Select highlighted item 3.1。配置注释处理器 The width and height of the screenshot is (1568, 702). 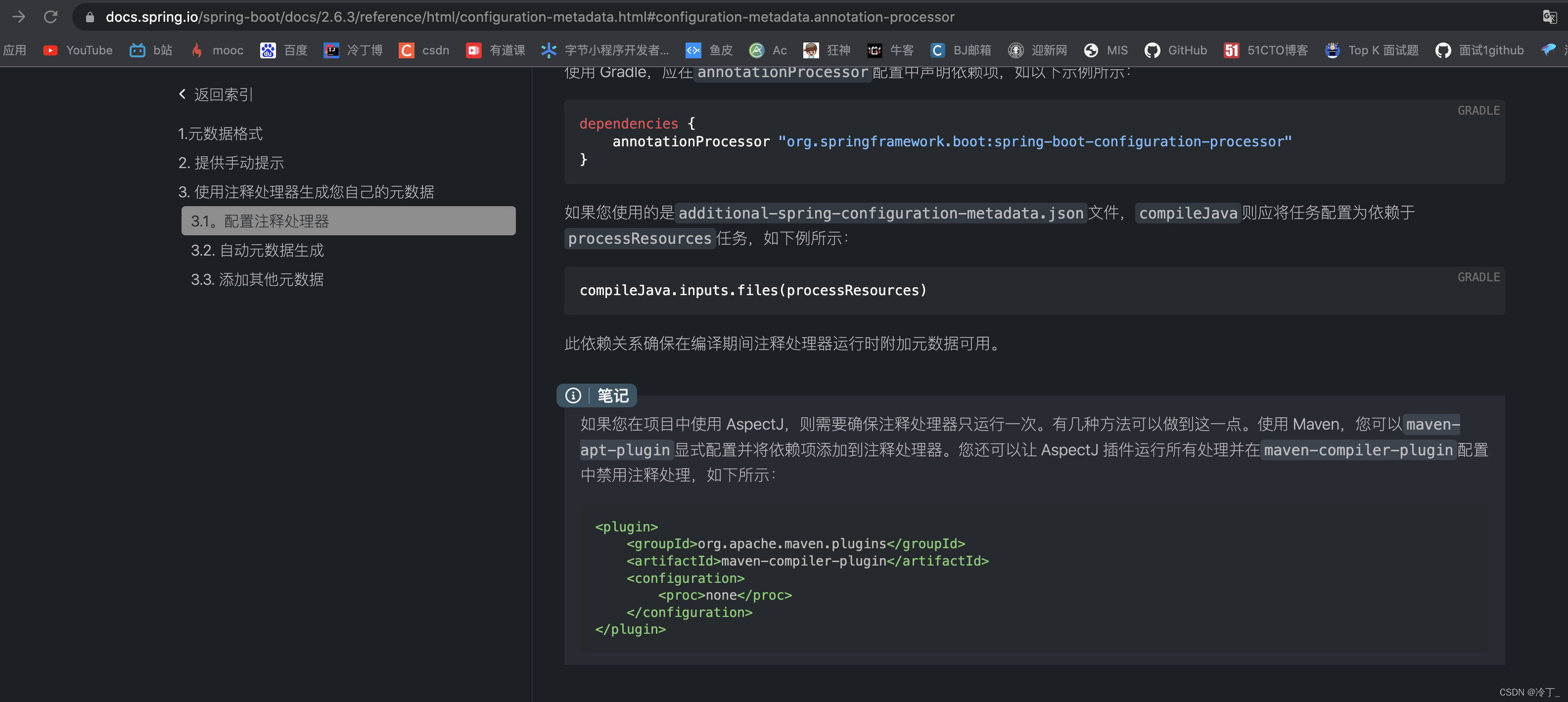pyautogui.click(x=348, y=221)
